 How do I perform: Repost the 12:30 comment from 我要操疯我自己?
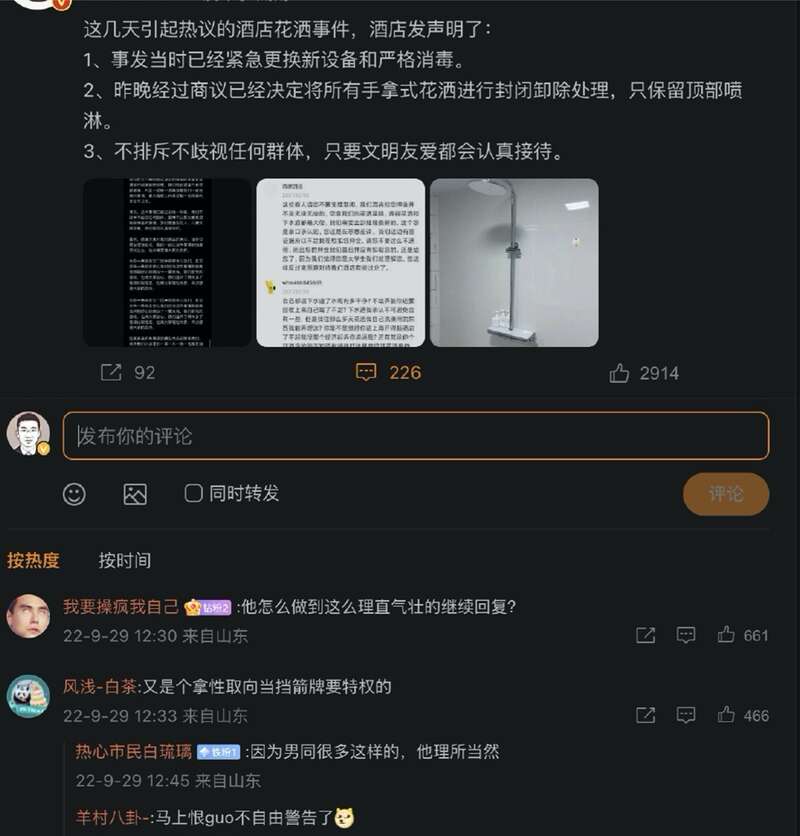tap(645, 634)
